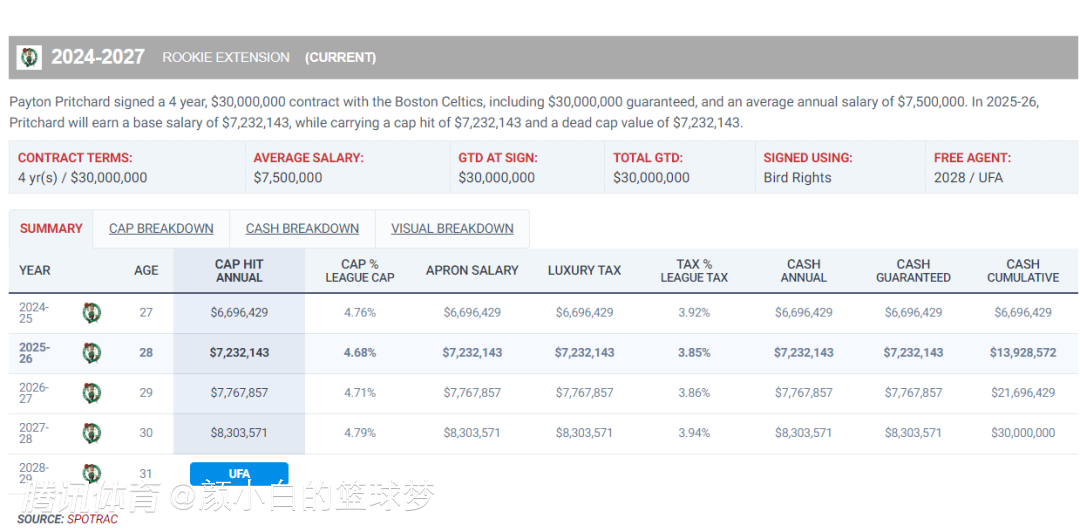Click the 2024-2027 contract title
The image size is (1080, 532).
[98, 57]
